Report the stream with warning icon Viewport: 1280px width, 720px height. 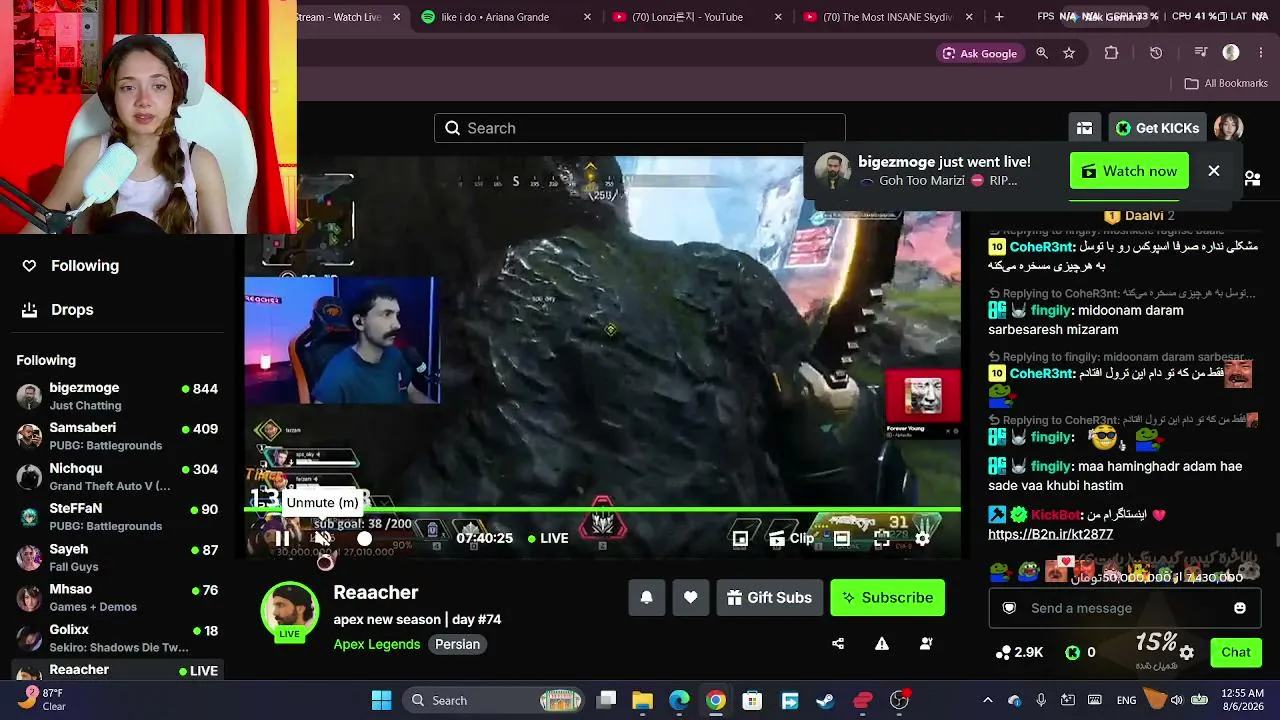pyautogui.click(x=882, y=644)
